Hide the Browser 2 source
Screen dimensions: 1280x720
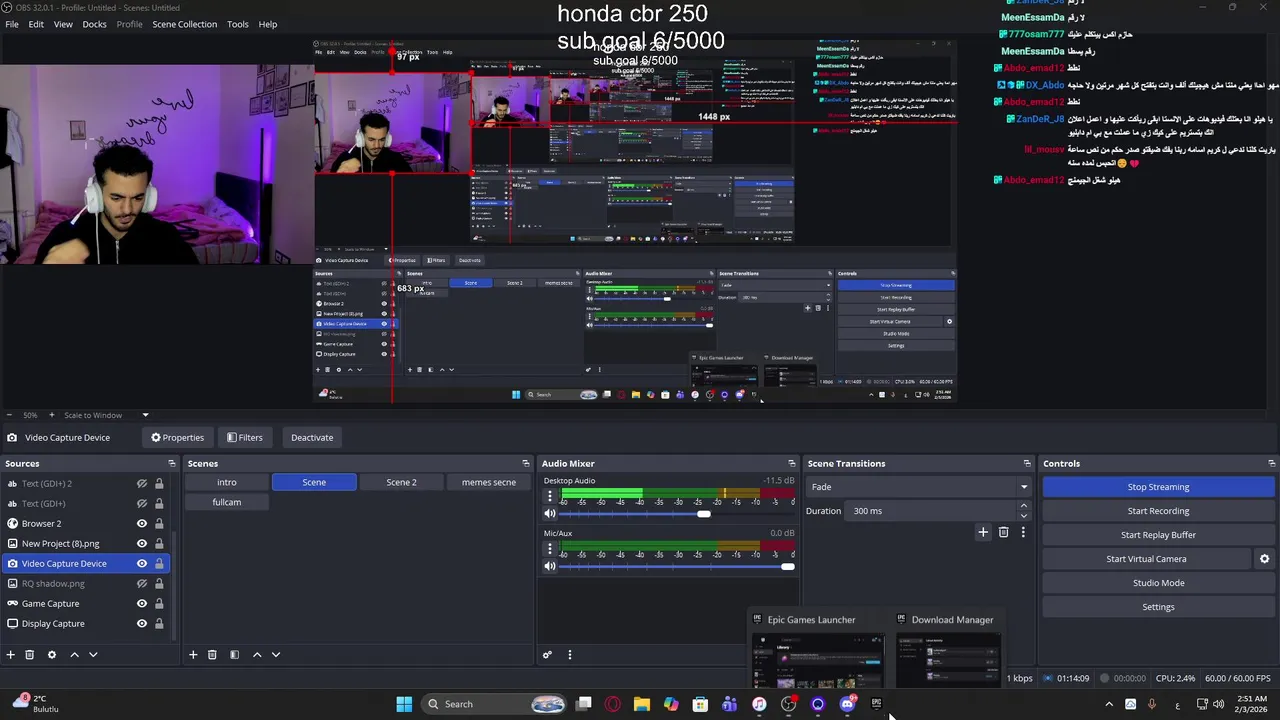(142, 523)
